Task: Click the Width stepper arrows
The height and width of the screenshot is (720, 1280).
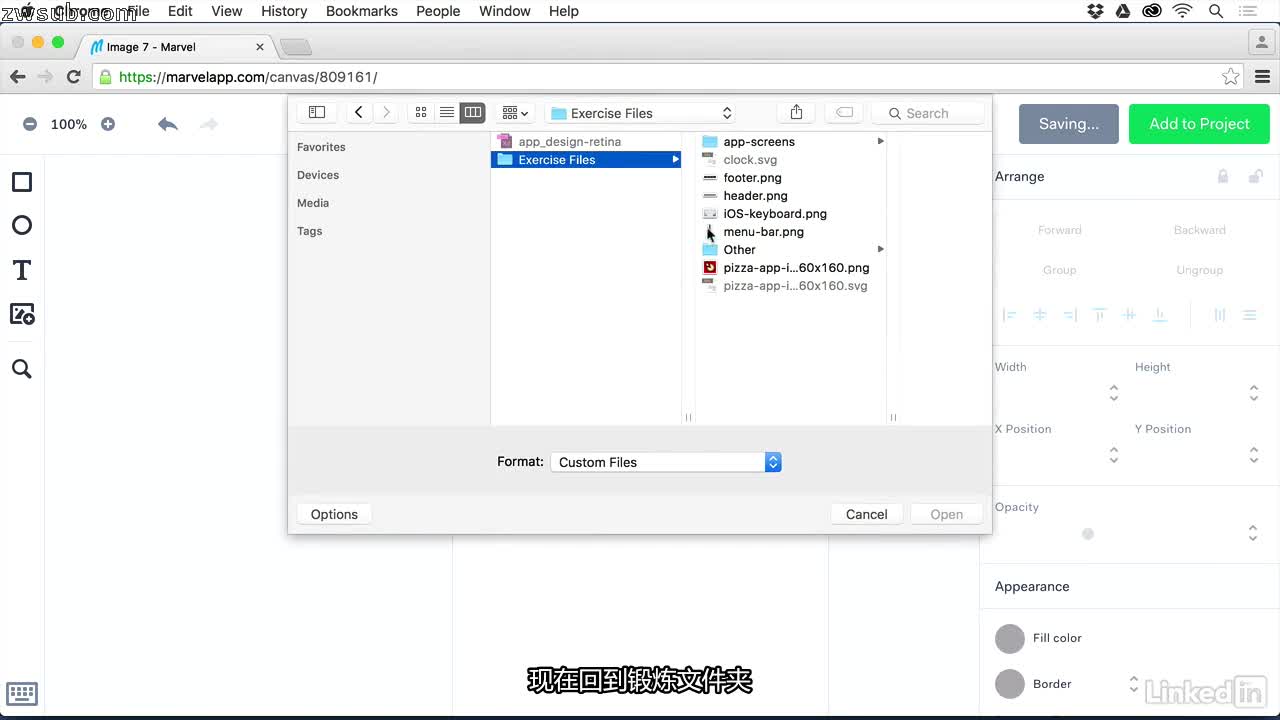Action: click(1114, 393)
